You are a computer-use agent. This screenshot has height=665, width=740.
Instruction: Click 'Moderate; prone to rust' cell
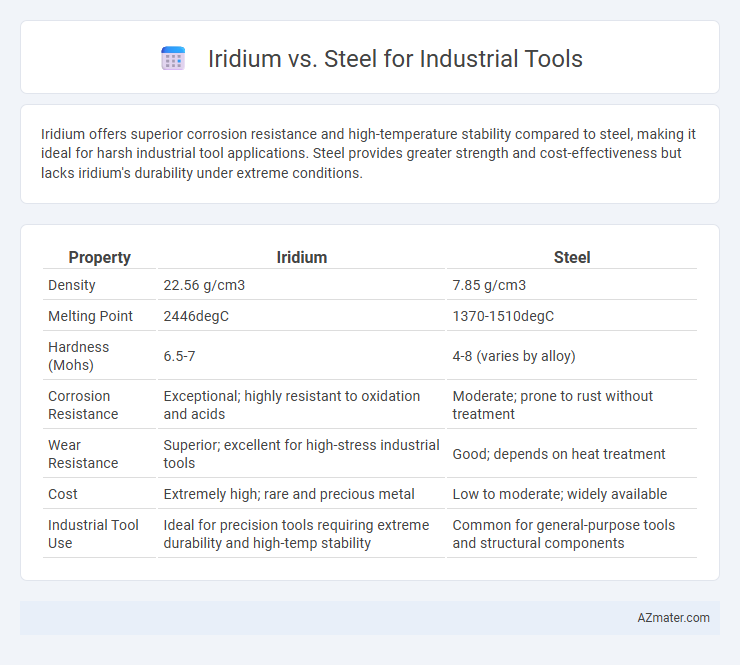pyautogui.click(x=572, y=405)
